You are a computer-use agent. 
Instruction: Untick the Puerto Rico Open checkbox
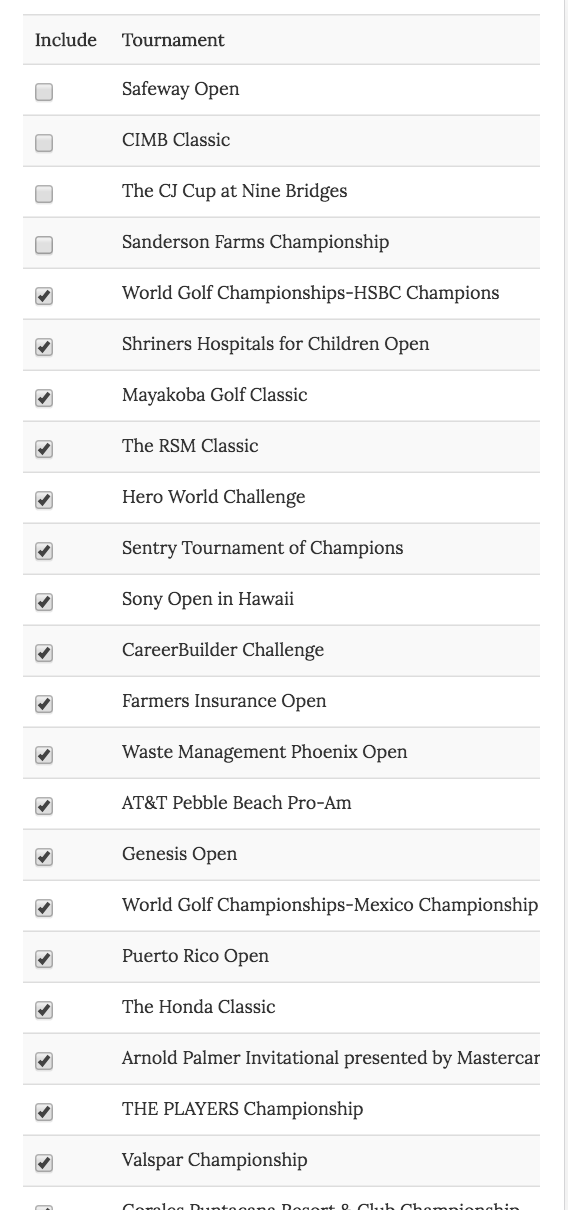point(44,959)
